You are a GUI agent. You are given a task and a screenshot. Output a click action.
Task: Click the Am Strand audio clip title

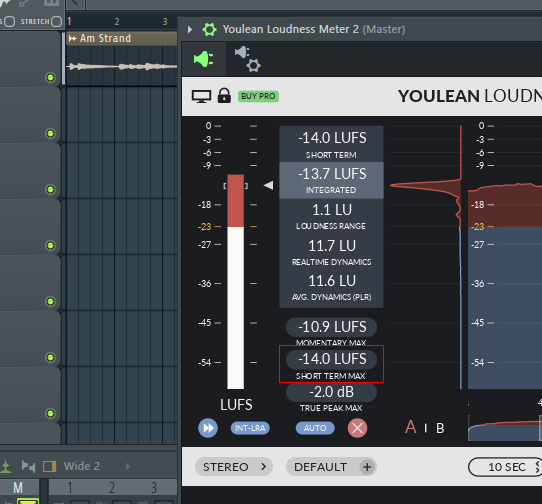[105, 38]
